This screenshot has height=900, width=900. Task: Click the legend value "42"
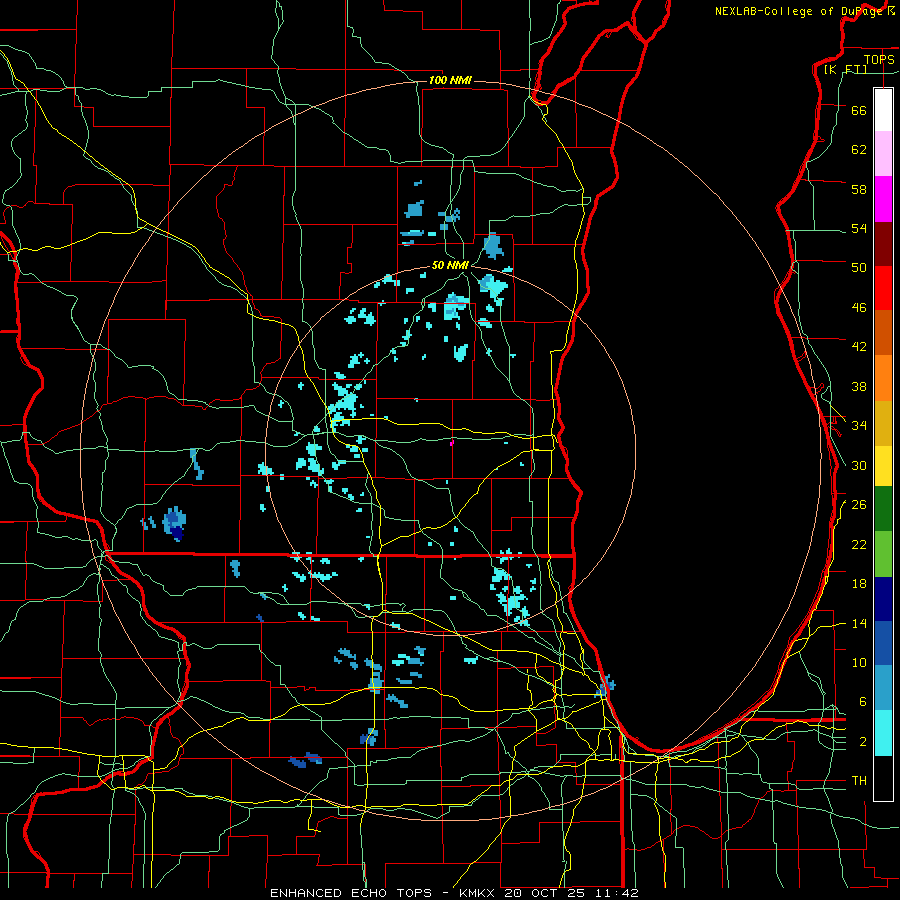tap(859, 347)
